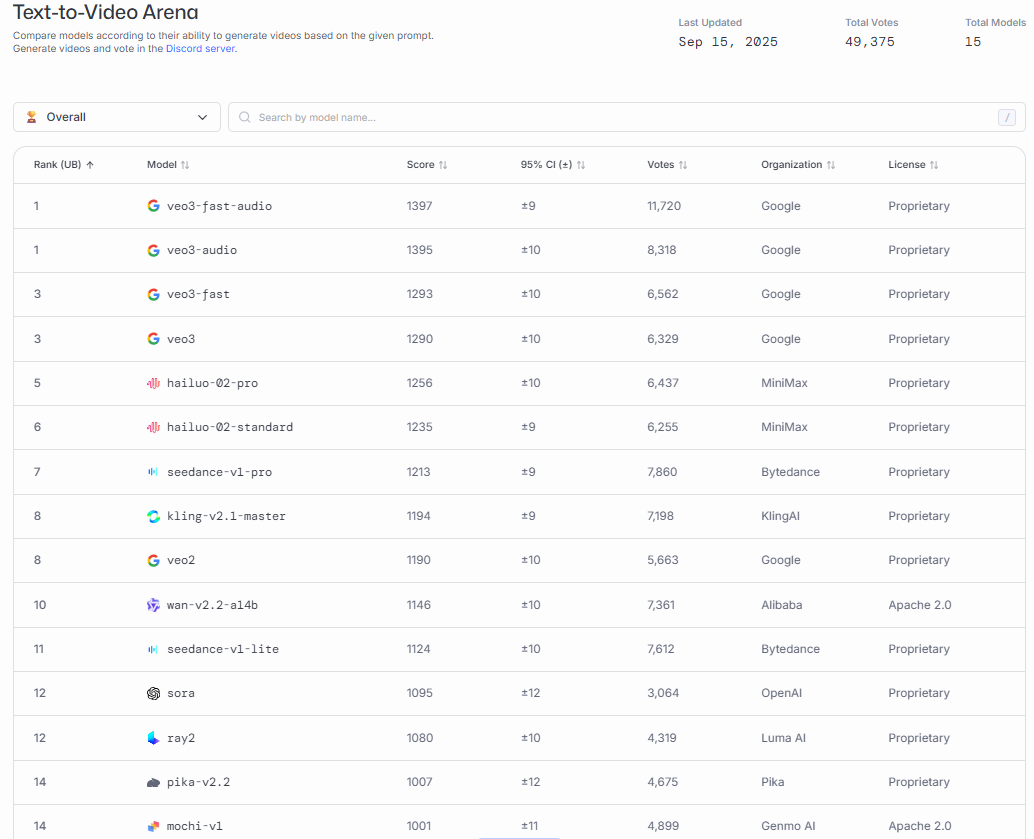The image size is (1034, 839).
Task: Click the OpenAI icon next to sora
Action: pyautogui.click(x=153, y=693)
